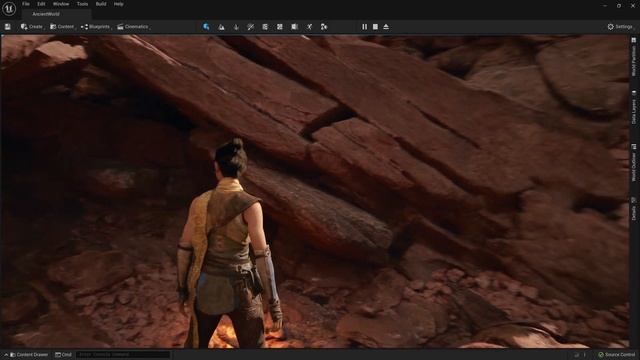
Task: Open the Blueprints dropdown
Action: [x=96, y=27]
